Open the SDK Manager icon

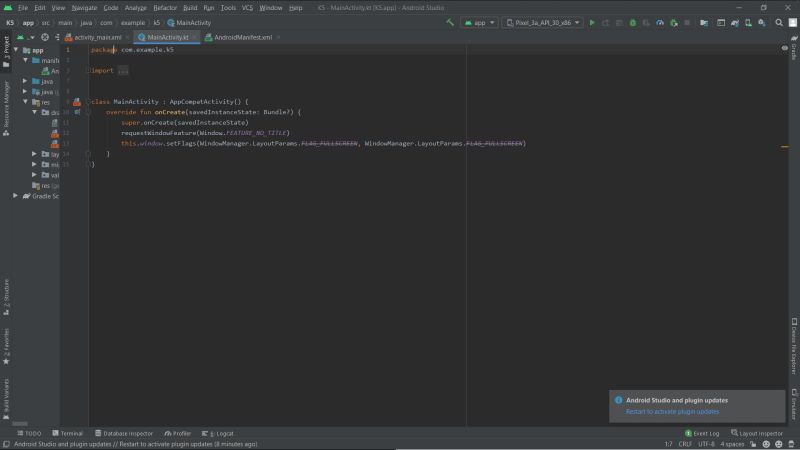pyautogui.click(x=762, y=22)
